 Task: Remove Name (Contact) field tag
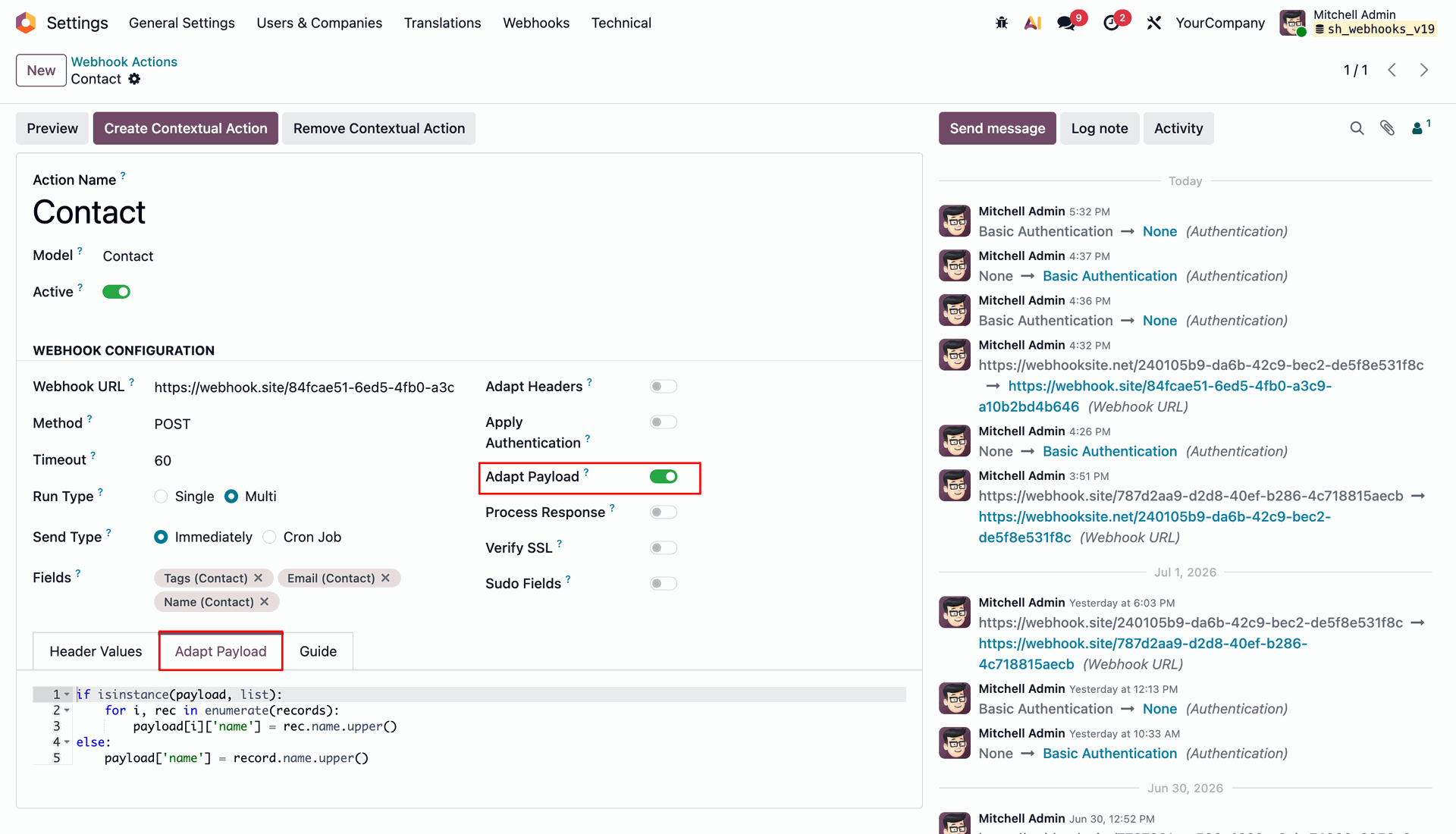265,601
